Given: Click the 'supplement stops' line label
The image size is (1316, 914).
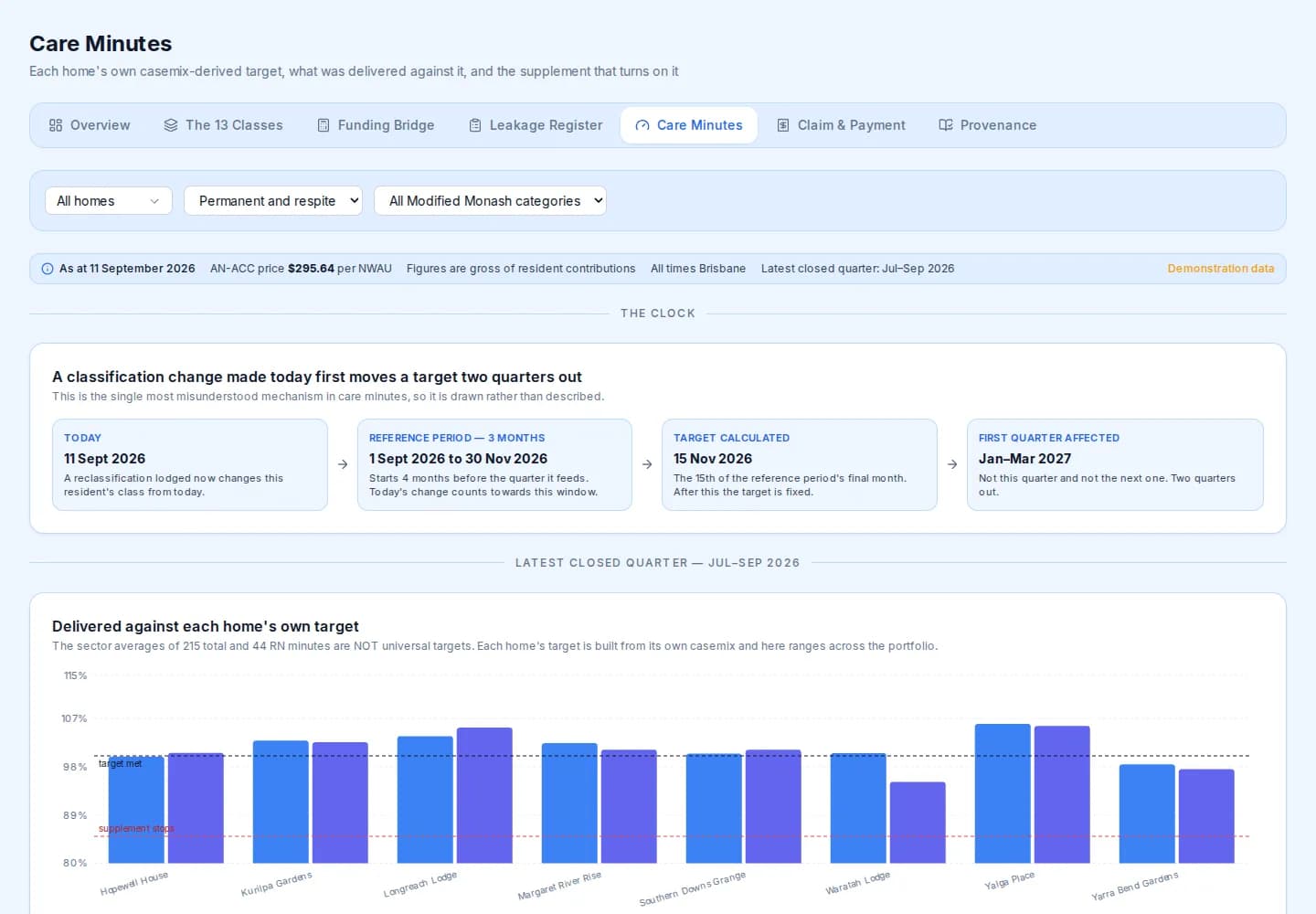Looking at the screenshot, I should tap(136, 828).
